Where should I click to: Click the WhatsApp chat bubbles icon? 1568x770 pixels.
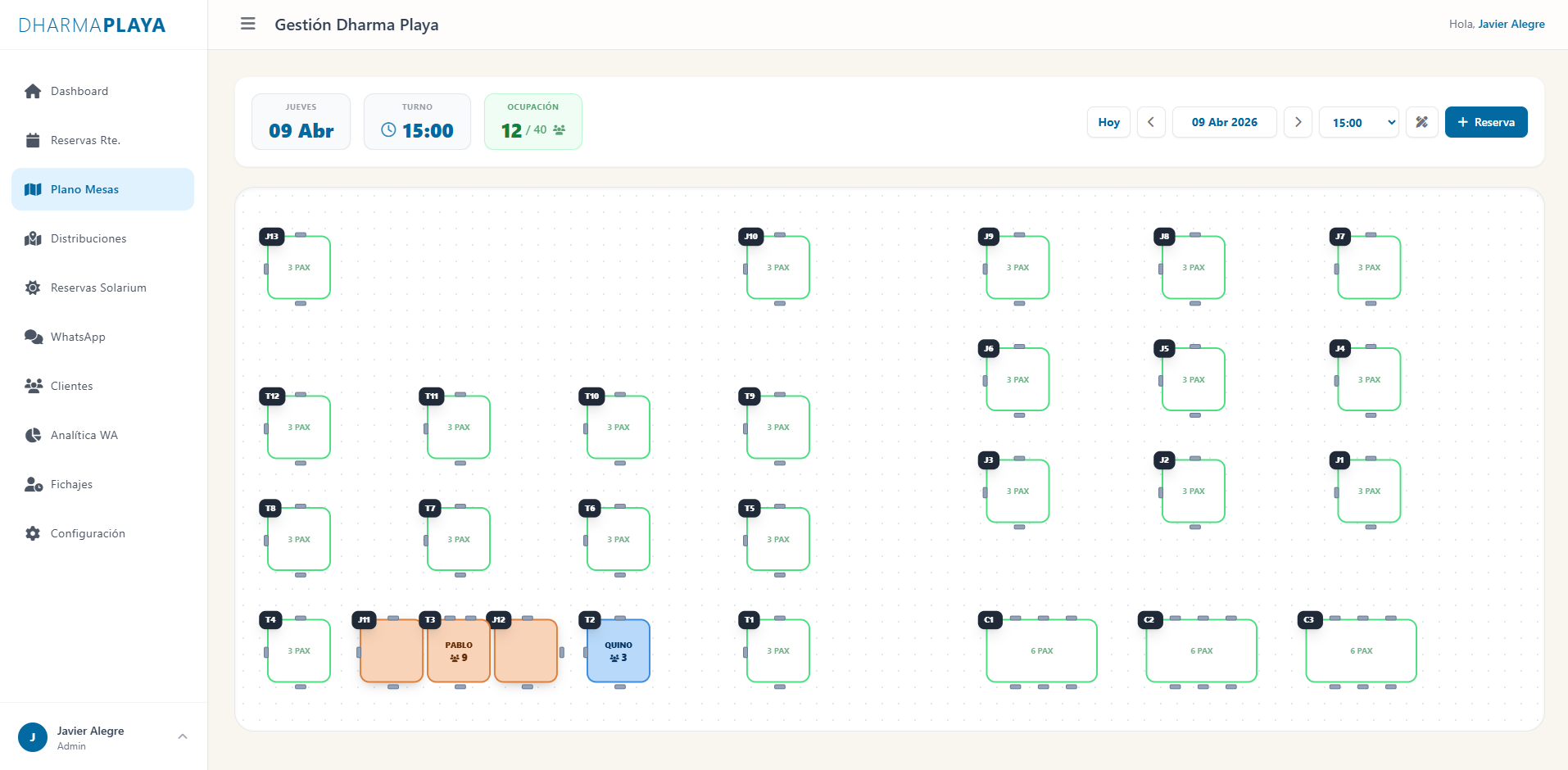click(x=33, y=337)
